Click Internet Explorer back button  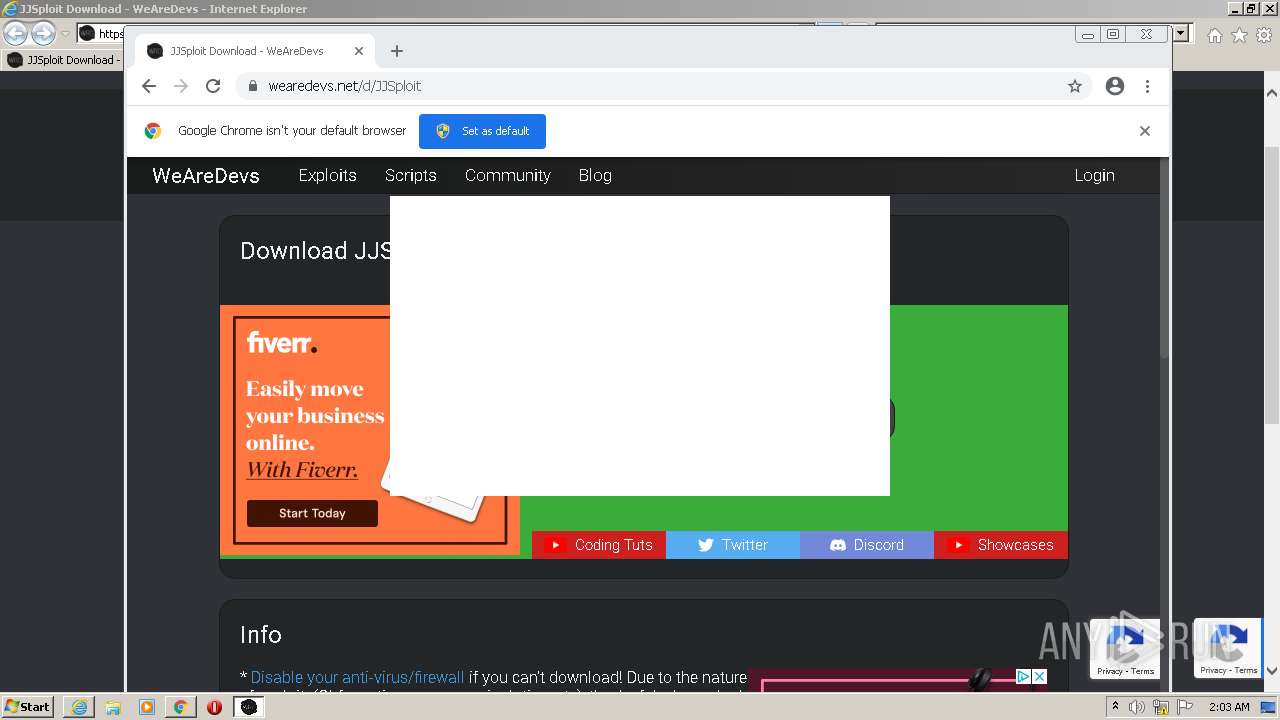point(15,34)
